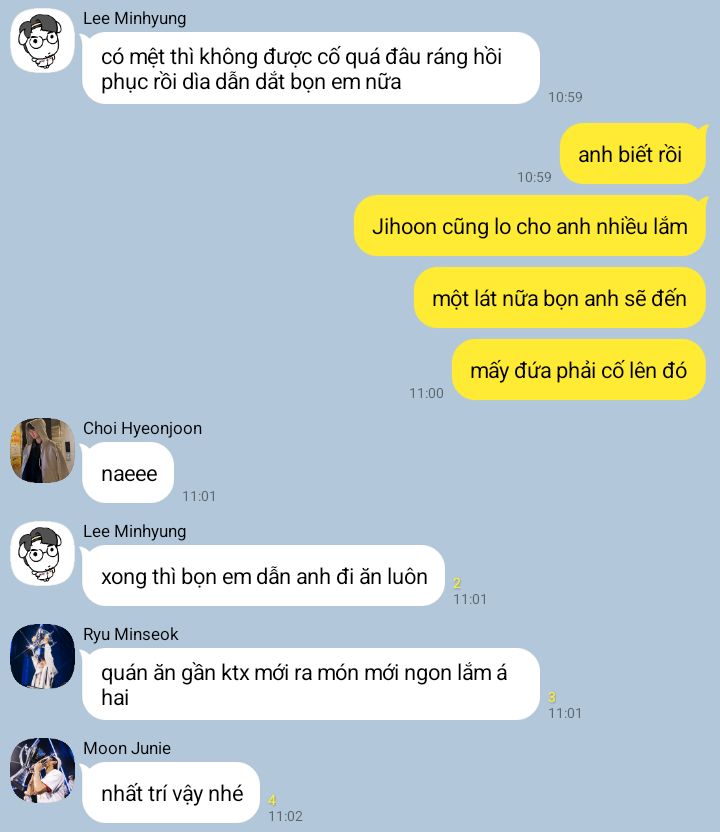Tap Ryu Minseok's profile avatar
The width and height of the screenshot is (720, 832).
[x=42, y=656]
